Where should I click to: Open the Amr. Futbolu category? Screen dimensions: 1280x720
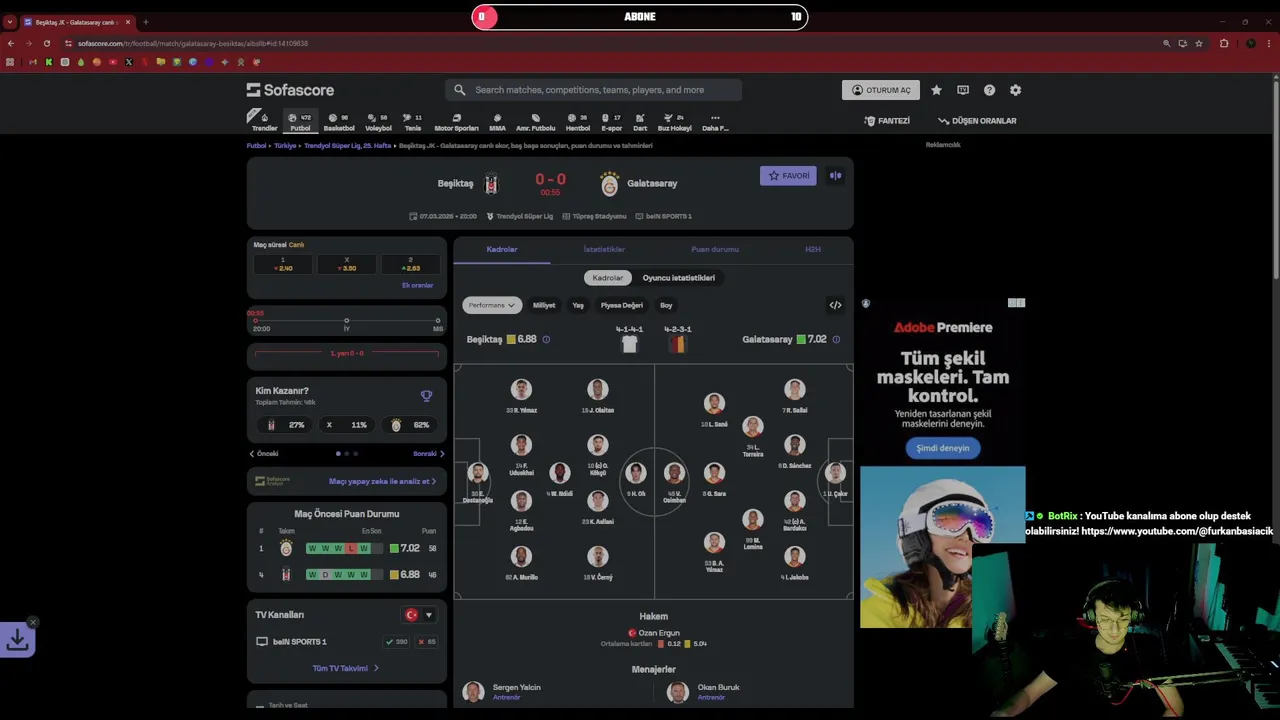point(535,122)
